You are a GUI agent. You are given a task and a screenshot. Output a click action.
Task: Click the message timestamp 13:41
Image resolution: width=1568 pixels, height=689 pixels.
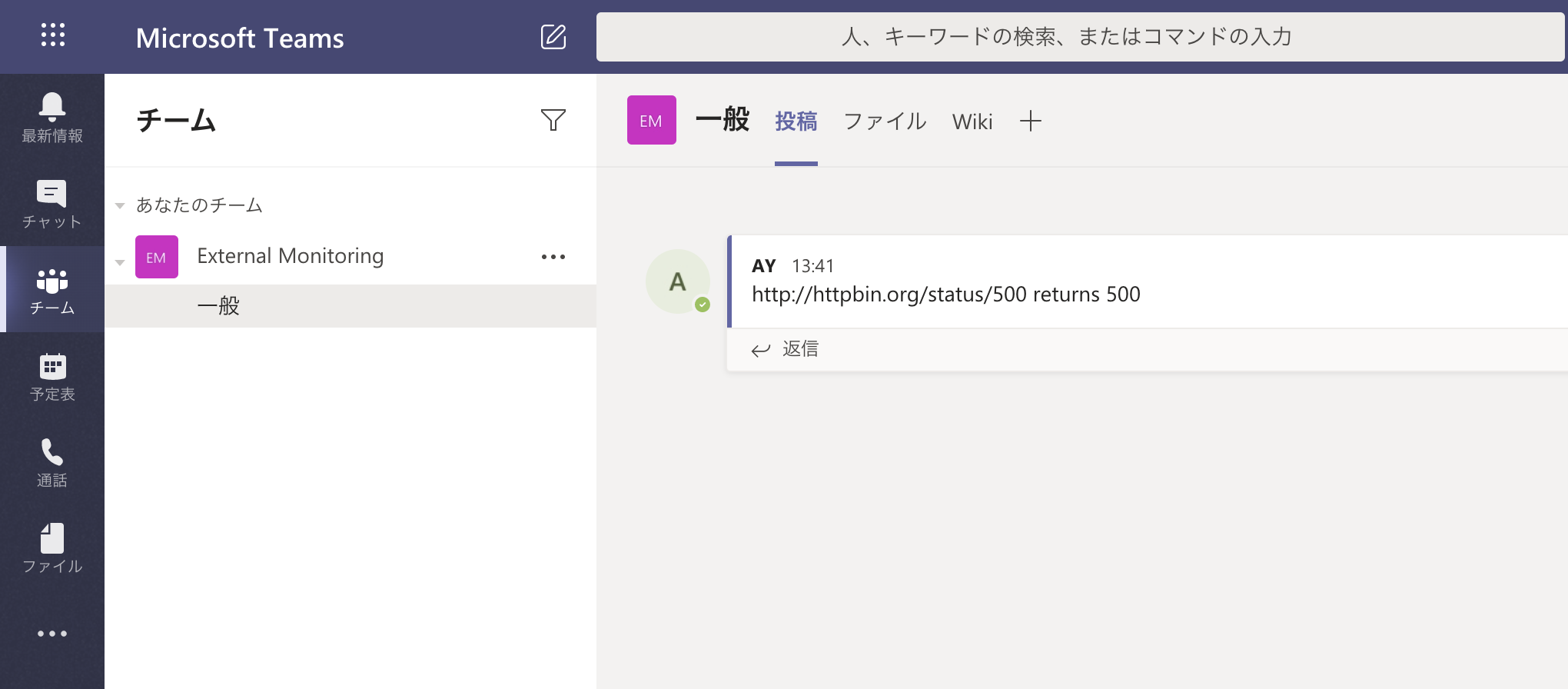(x=813, y=266)
